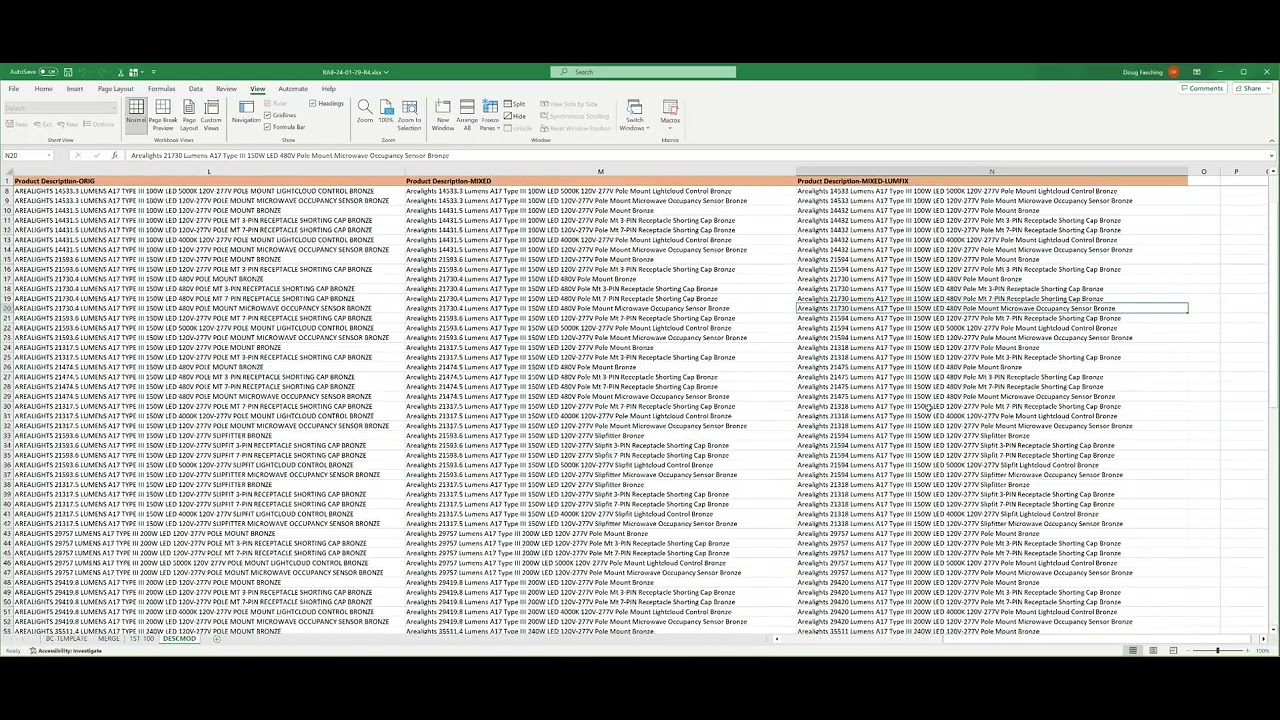The width and height of the screenshot is (1280, 720).
Task: Click the formula bar text field
Action: tap(695, 156)
